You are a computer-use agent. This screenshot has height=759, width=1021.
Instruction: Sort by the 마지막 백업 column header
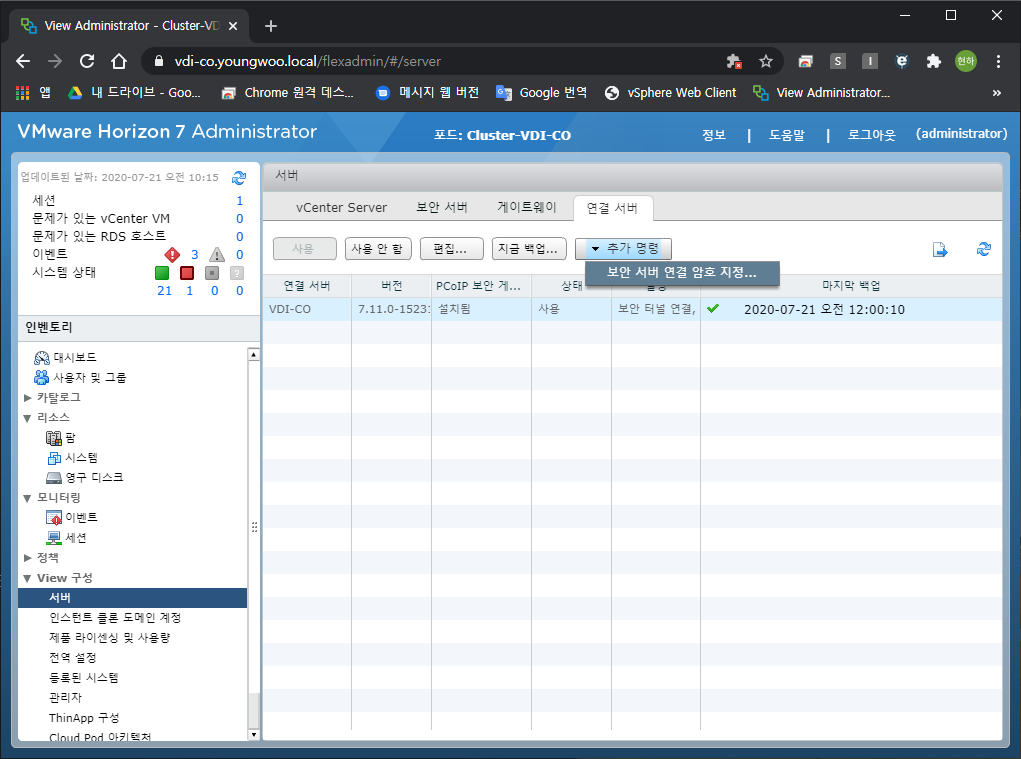851,286
